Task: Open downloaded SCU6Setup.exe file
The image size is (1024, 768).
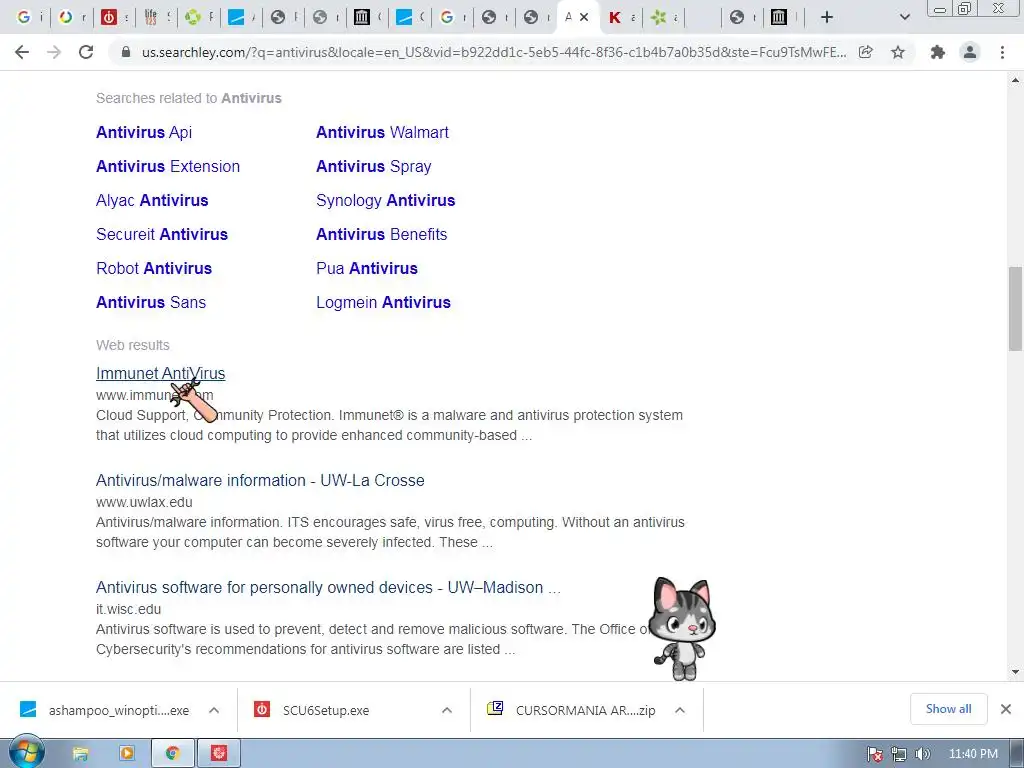Action: pos(313,710)
